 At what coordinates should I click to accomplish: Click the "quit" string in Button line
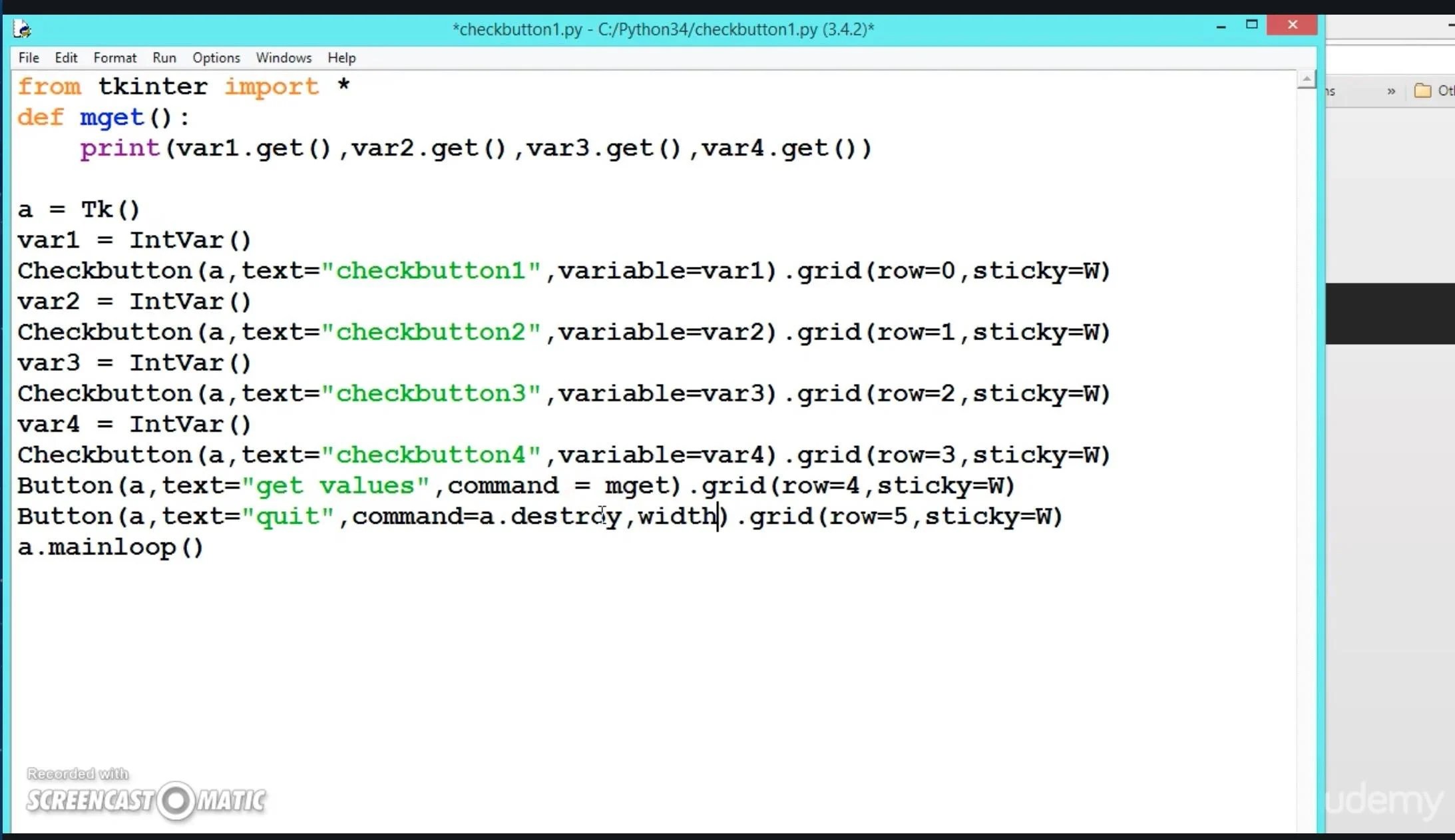coord(288,517)
